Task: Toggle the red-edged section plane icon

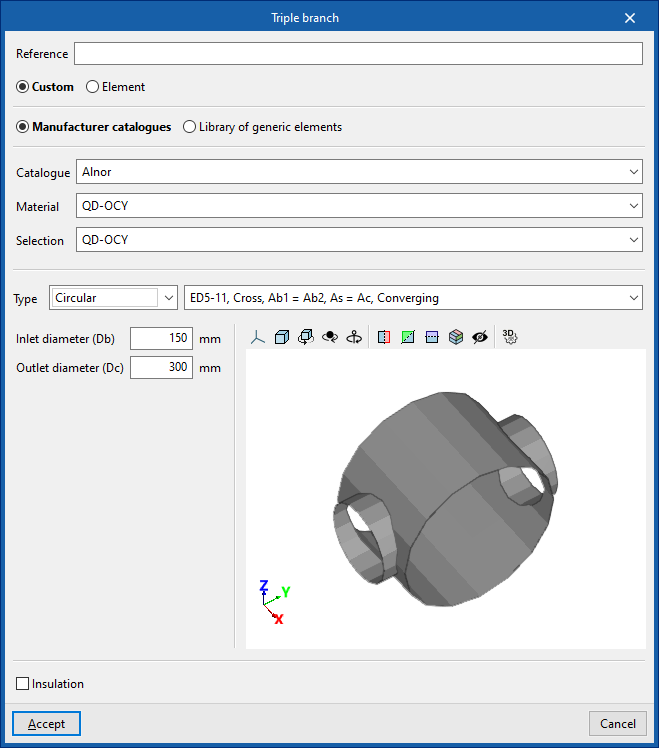Action: pyautogui.click(x=384, y=337)
